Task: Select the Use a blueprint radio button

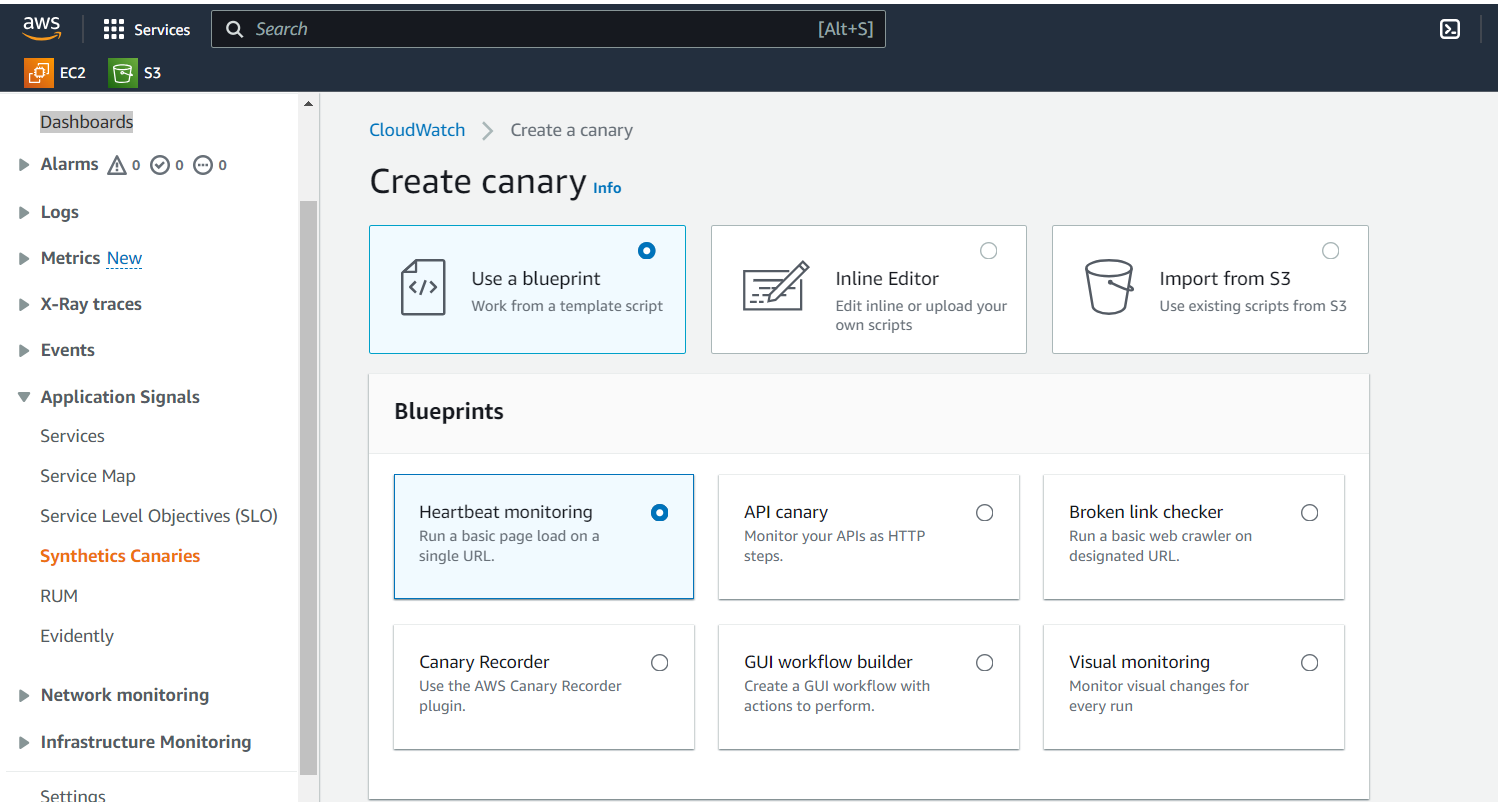Action: click(x=647, y=251)
